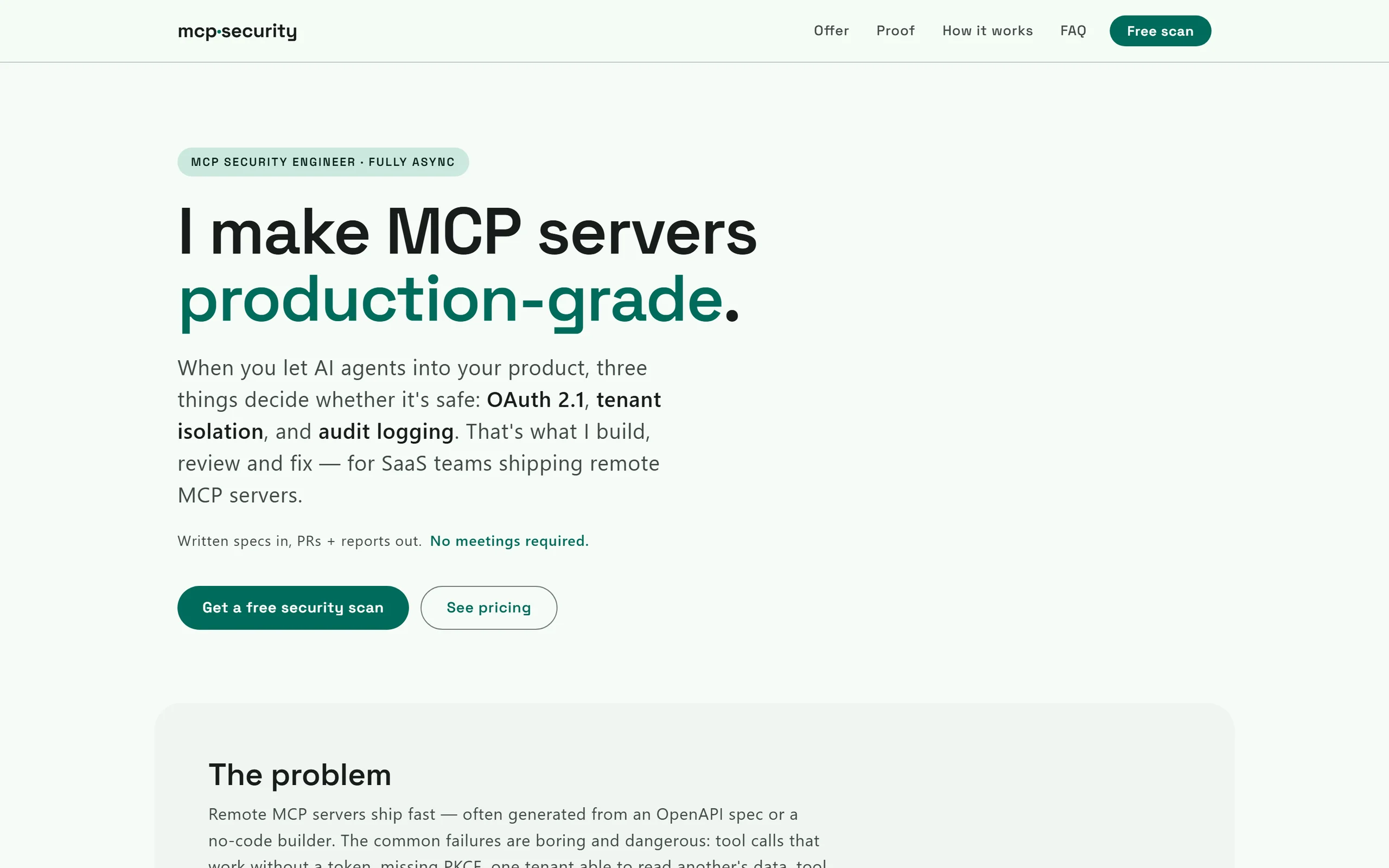Image resolution: width=1389 pixels, height=868 pixels.
Task: Jump to the FAQ section
Action: point(1073,31)
